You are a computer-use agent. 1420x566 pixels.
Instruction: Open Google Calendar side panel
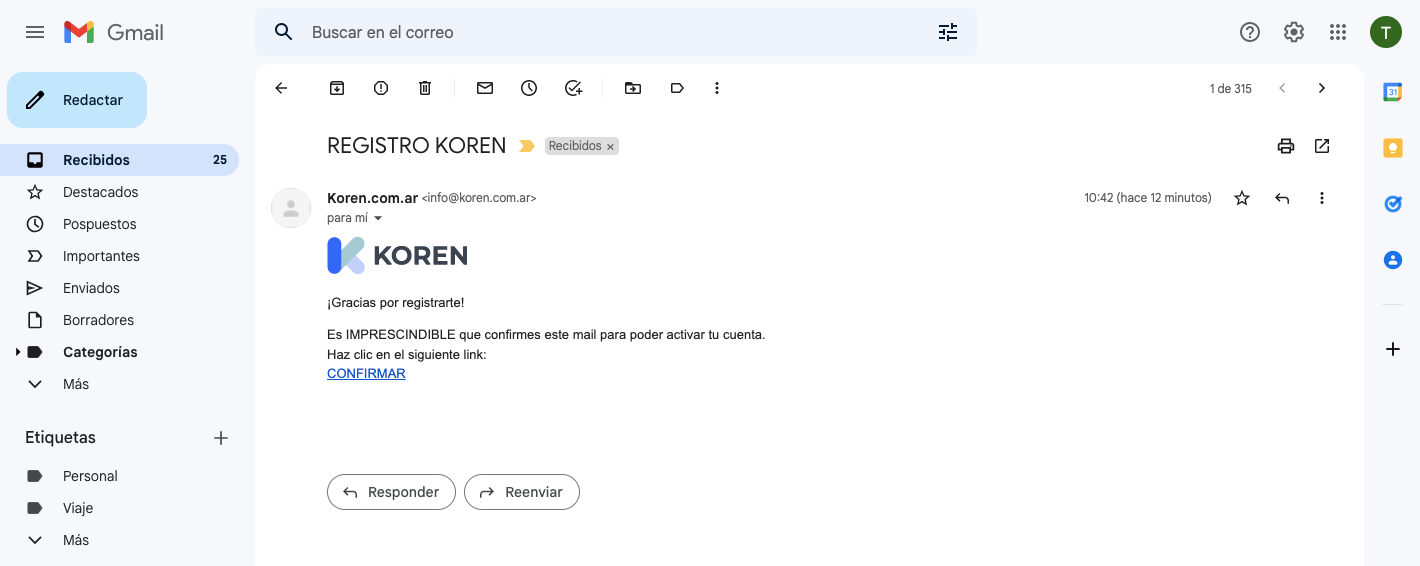coord(1393,92)
